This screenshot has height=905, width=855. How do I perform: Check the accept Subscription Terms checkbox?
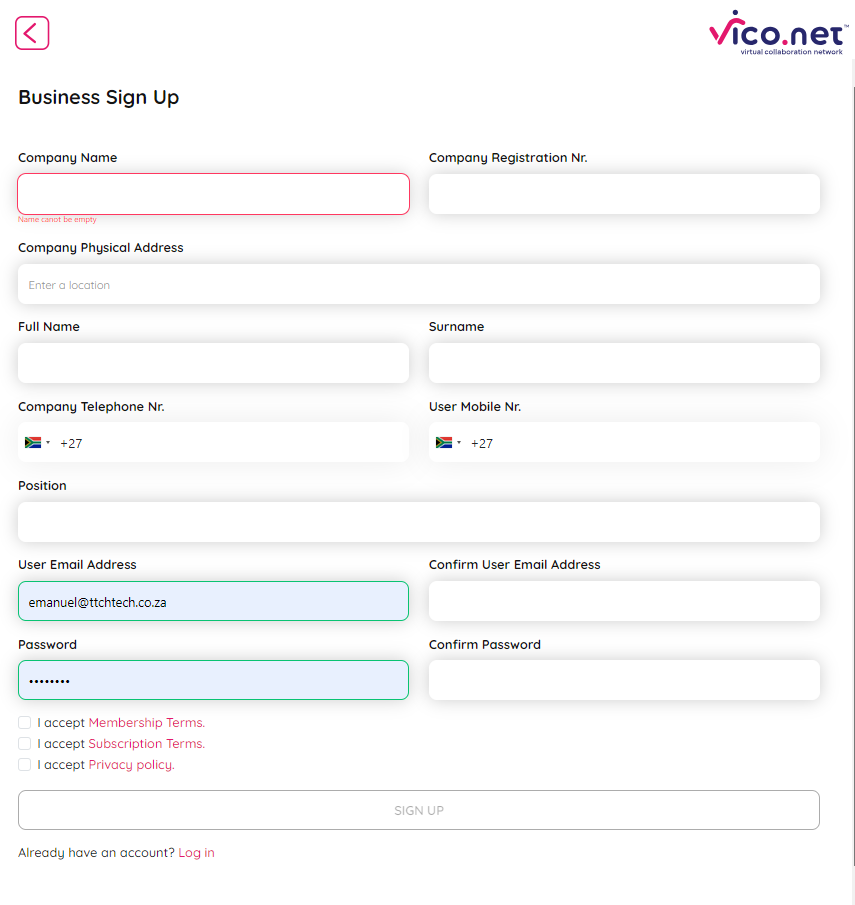pos(25,743)
